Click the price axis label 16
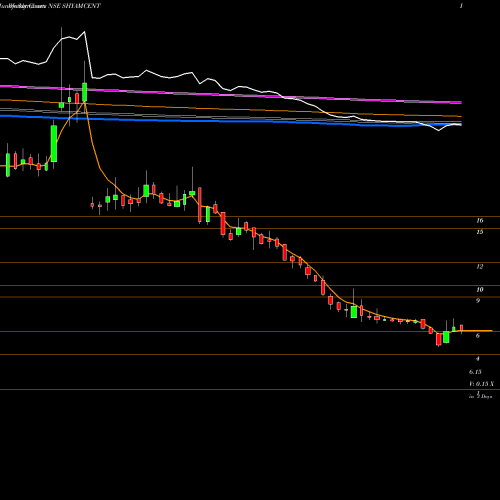This screenshot has width=500, height=500. click(x=480, y=220)
